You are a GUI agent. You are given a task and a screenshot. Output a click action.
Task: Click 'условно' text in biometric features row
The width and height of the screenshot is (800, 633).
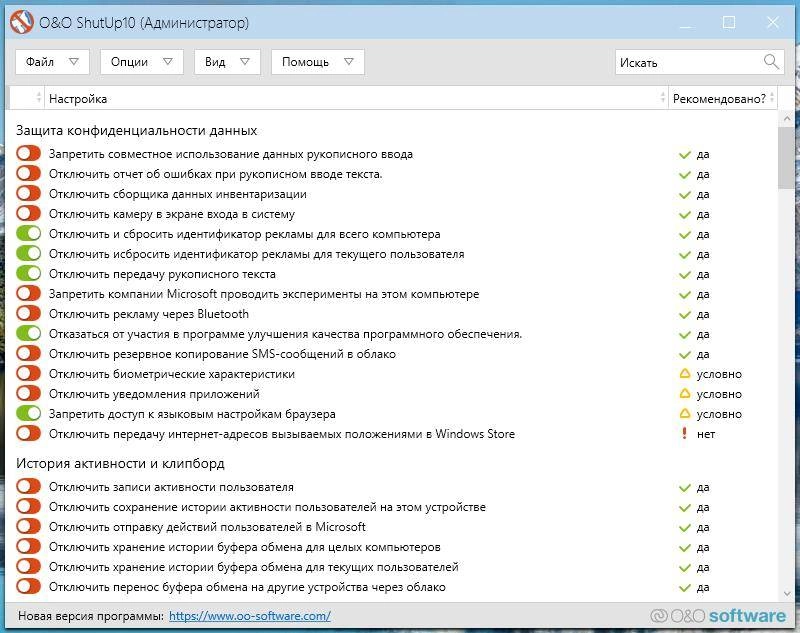tap(719, 374)
